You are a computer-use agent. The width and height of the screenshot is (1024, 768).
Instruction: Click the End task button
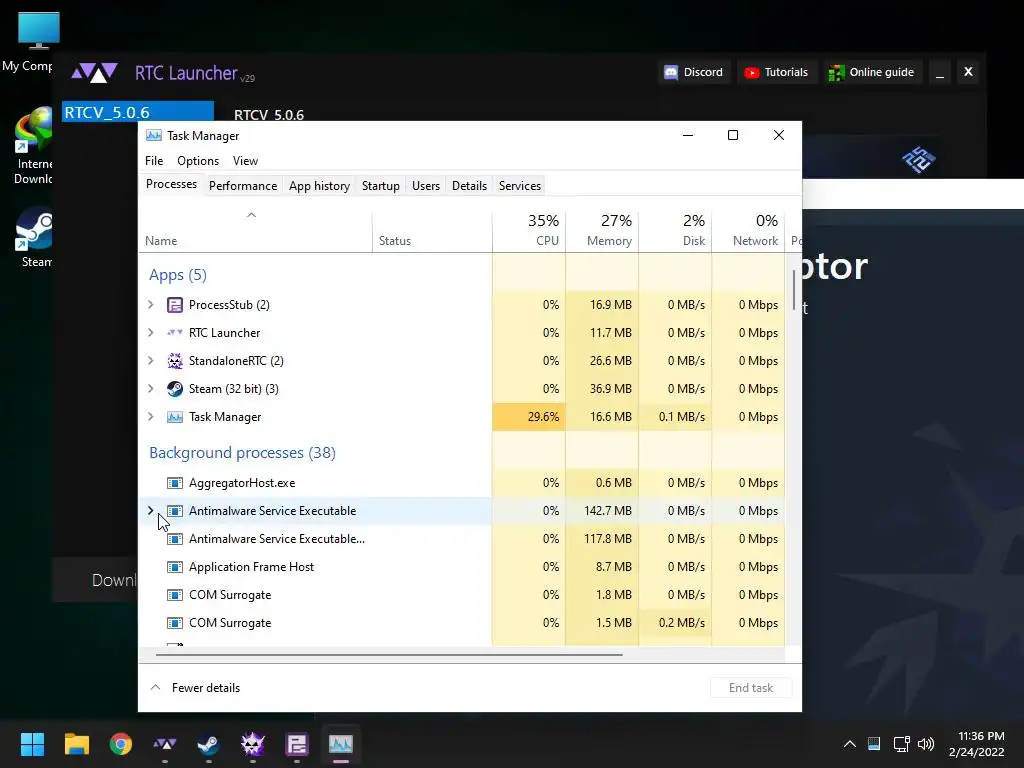[x=751, y=688]
